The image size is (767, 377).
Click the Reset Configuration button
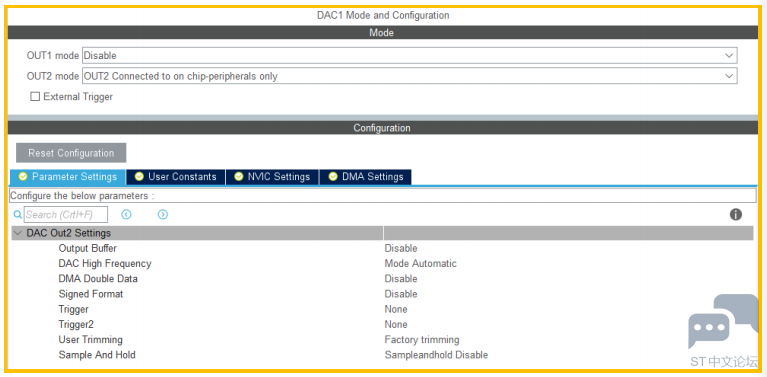tap(71, 153)
